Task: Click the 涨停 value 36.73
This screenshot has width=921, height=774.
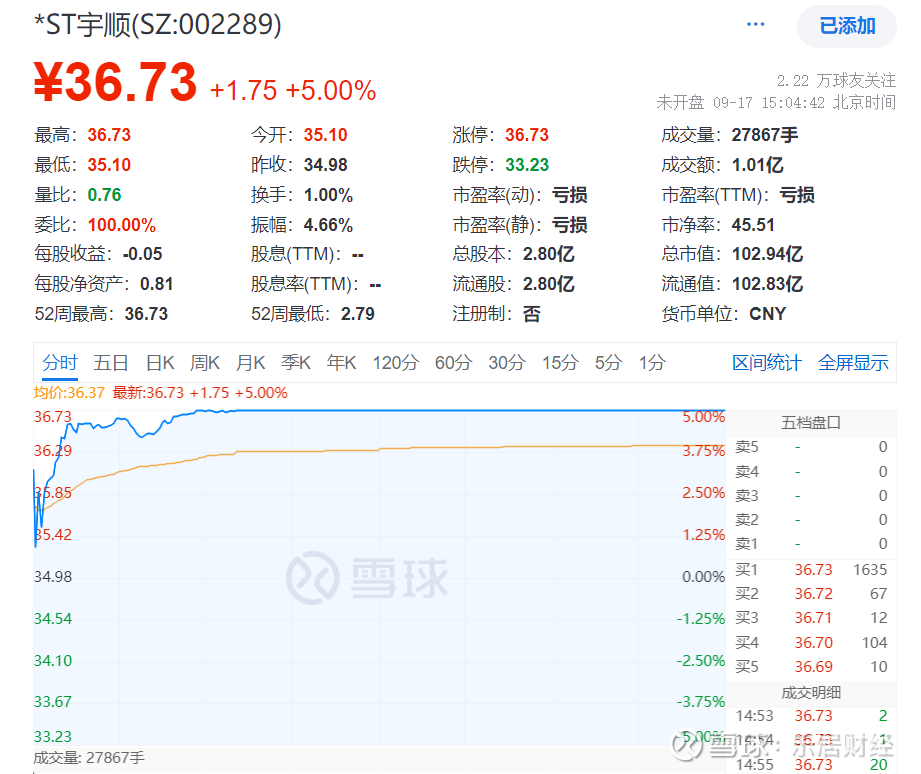Action: click(x=527, y=135)
